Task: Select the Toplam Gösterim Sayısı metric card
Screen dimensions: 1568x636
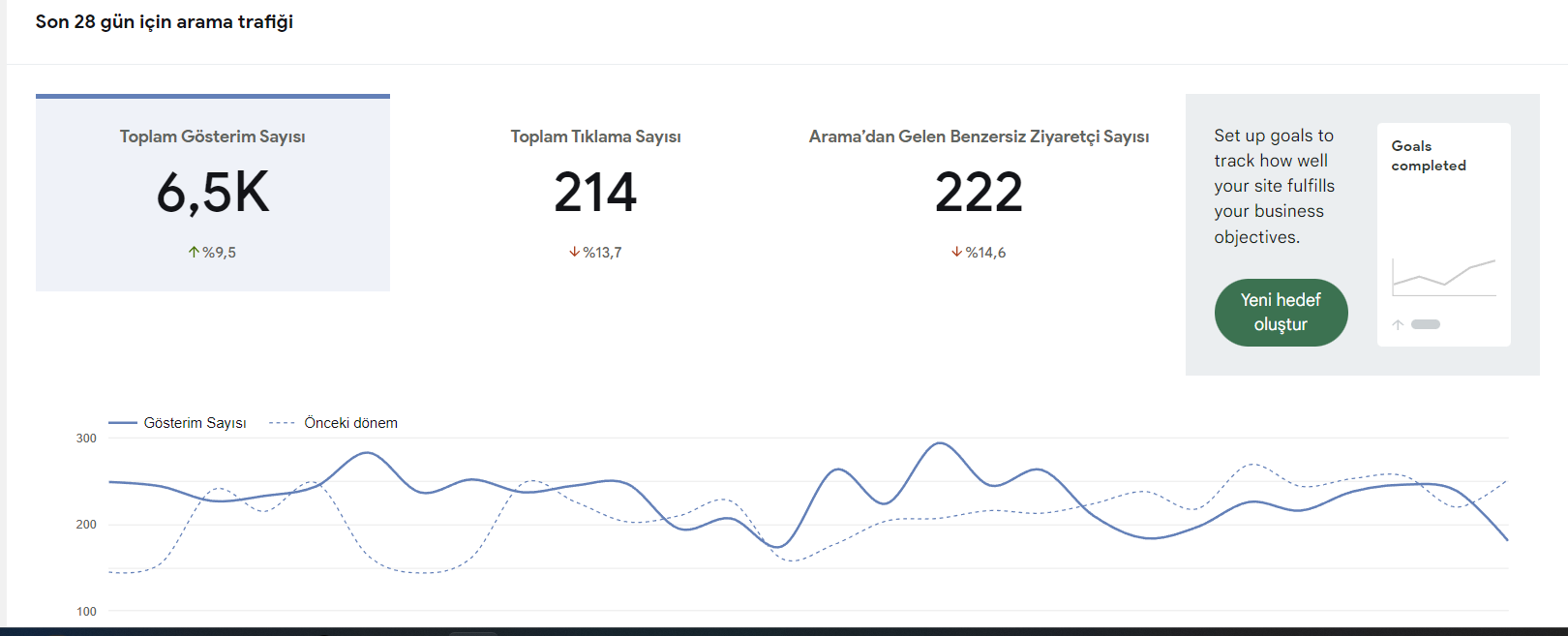Action: [213, 193]
